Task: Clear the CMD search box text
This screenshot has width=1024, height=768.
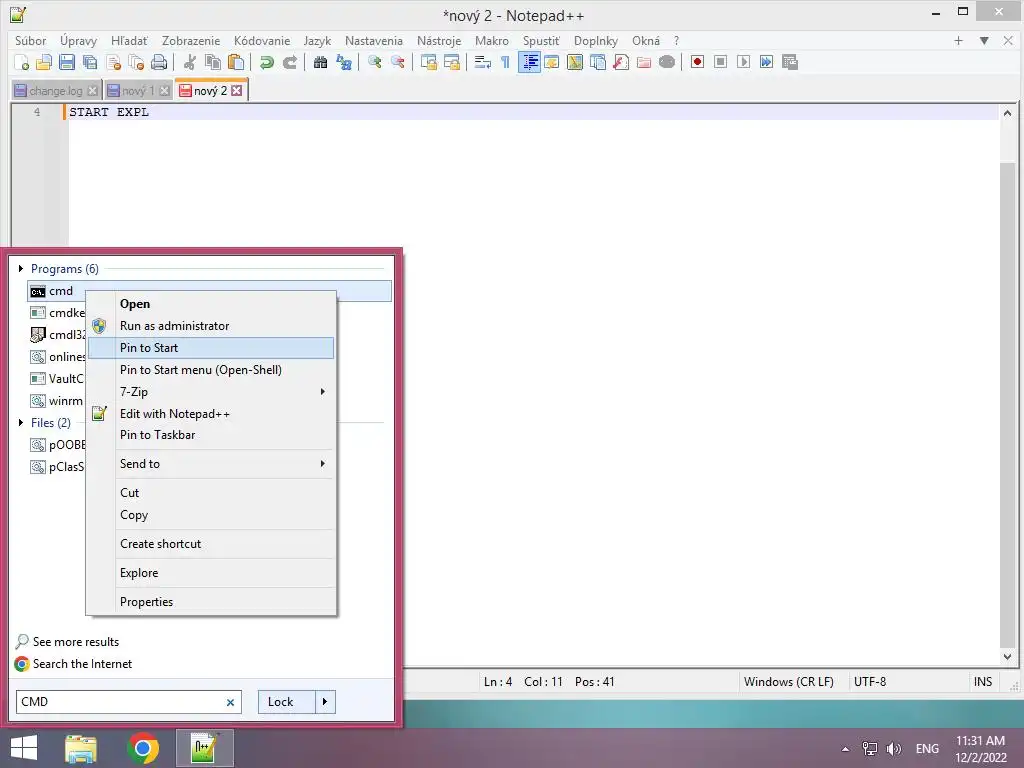Action: (230, 703)
